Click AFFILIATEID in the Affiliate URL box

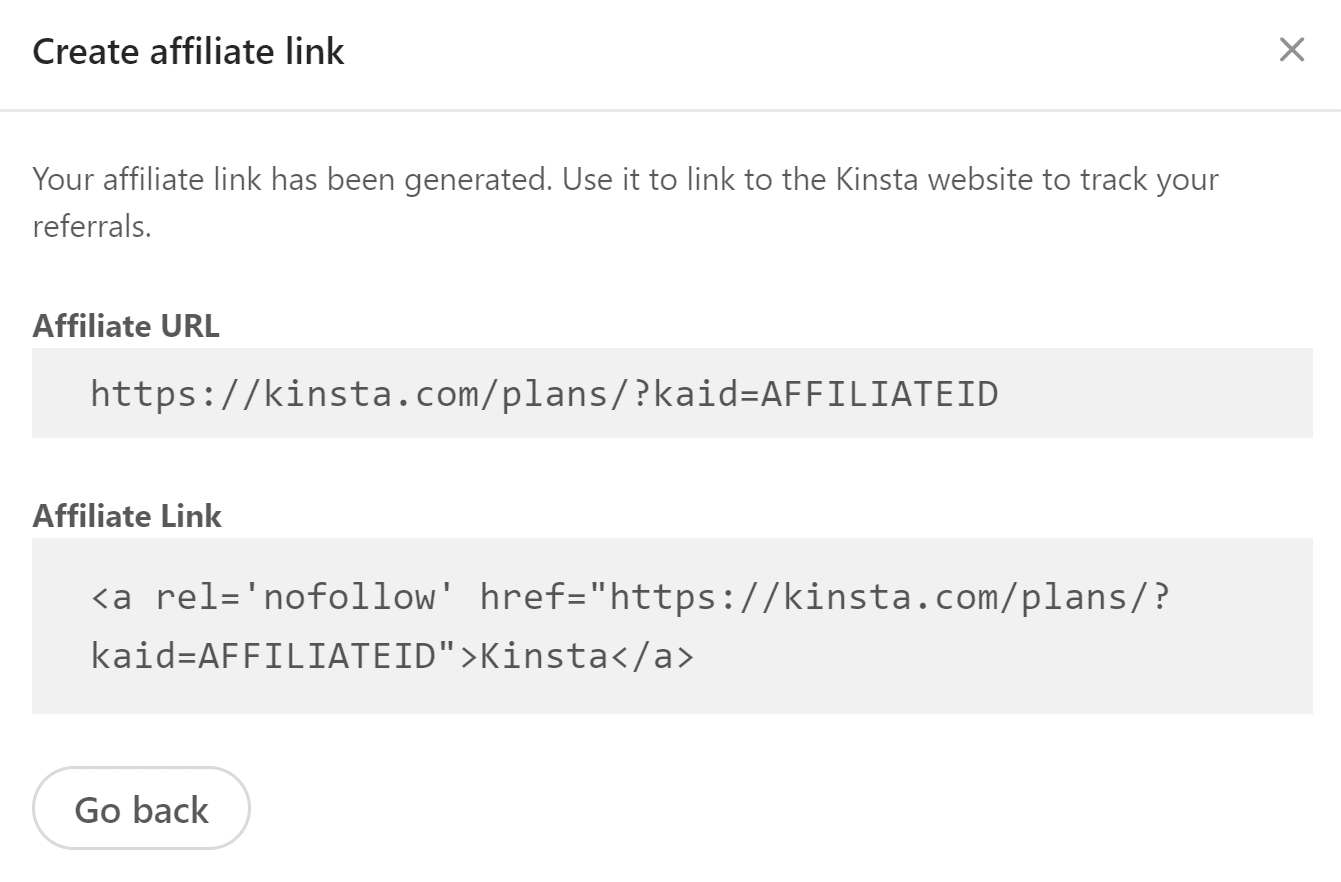point(880,394)
